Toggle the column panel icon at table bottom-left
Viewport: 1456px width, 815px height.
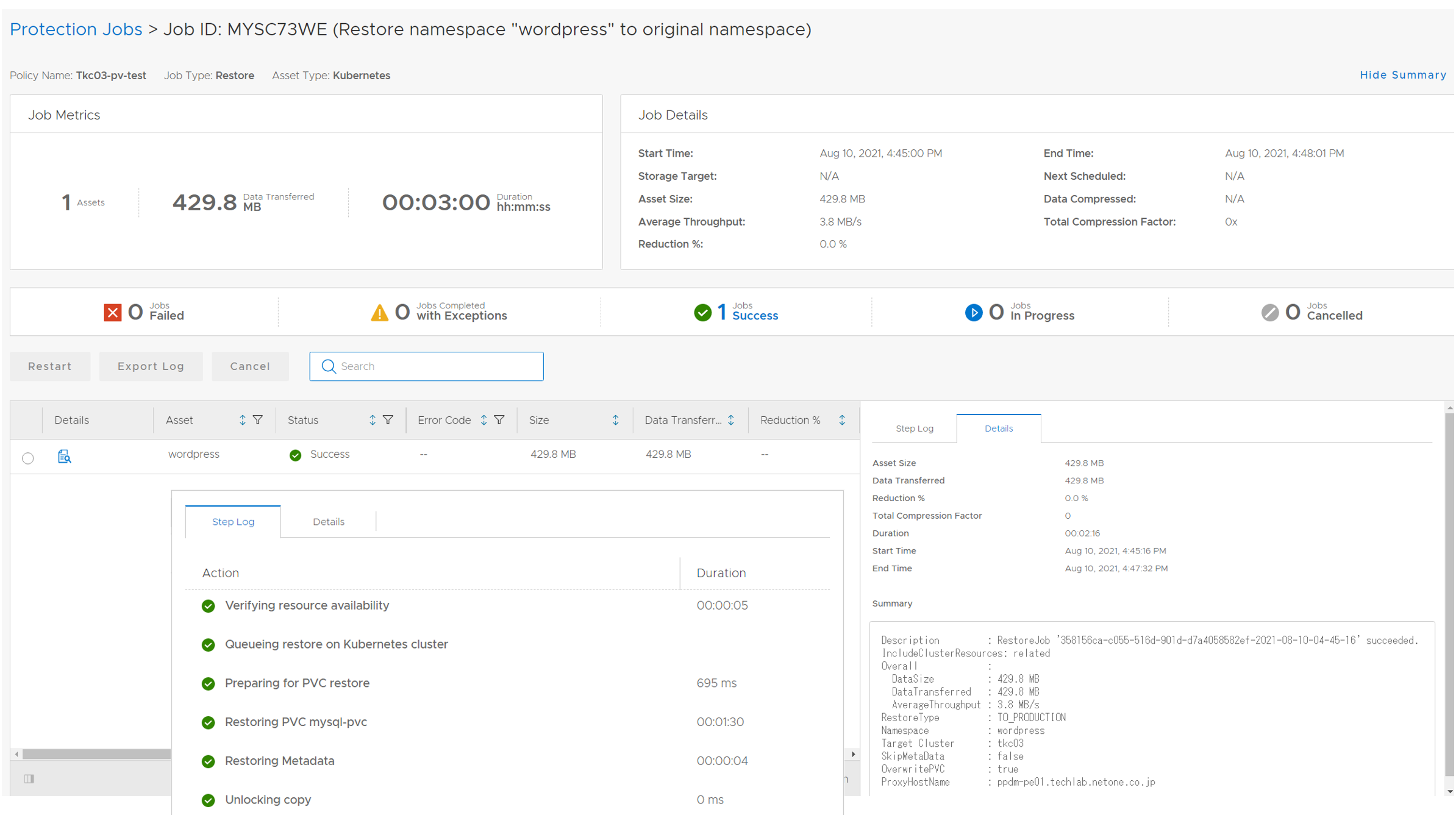(29, 779)
